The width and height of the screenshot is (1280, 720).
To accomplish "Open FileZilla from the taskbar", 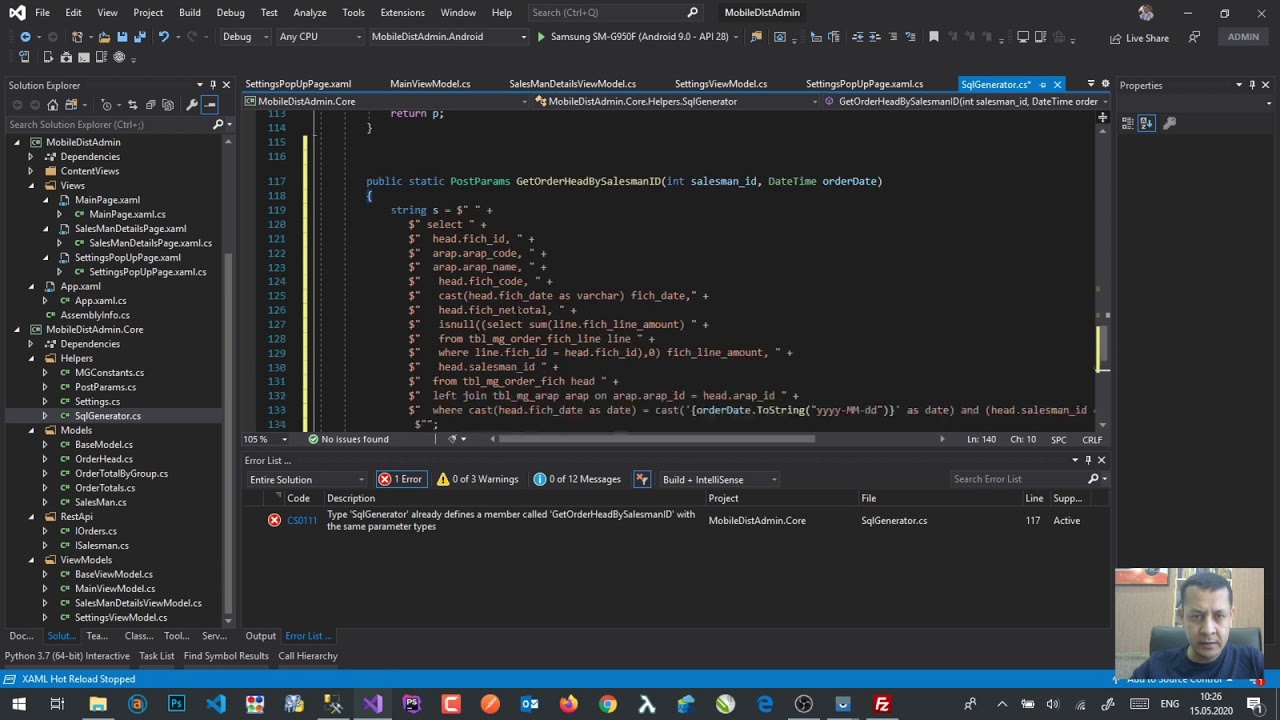I will point(882,705).
